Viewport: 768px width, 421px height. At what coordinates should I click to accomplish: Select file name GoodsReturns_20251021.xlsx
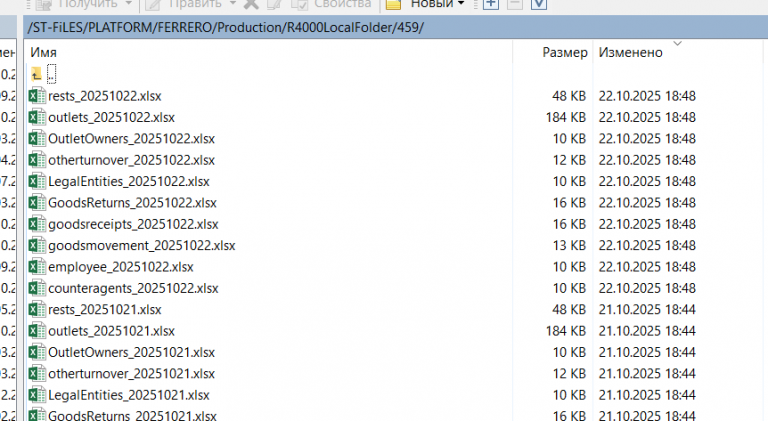coord(132,416)
